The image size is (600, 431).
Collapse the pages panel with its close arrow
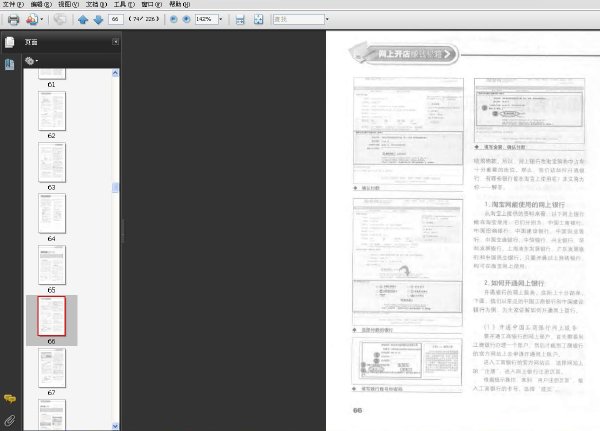115,42
